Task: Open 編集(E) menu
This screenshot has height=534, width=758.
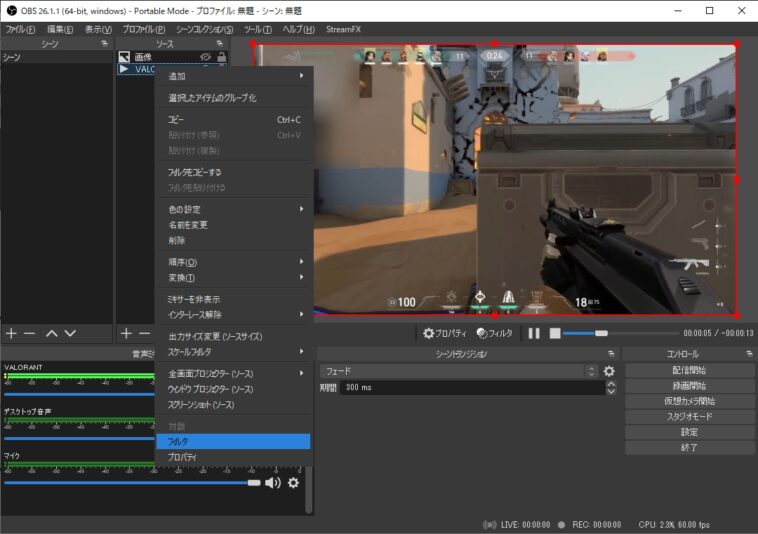Action: pyautogui.click(x=60, y=29)
